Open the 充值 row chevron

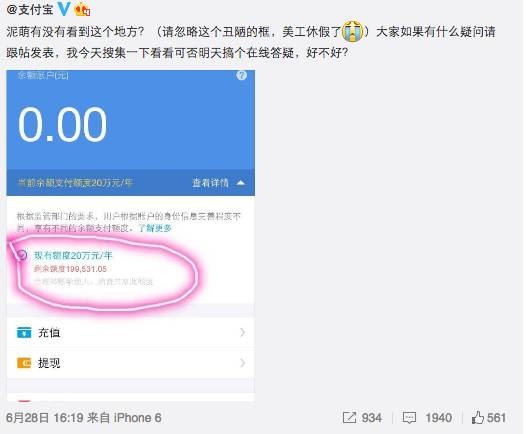click(x=242, y=332)
